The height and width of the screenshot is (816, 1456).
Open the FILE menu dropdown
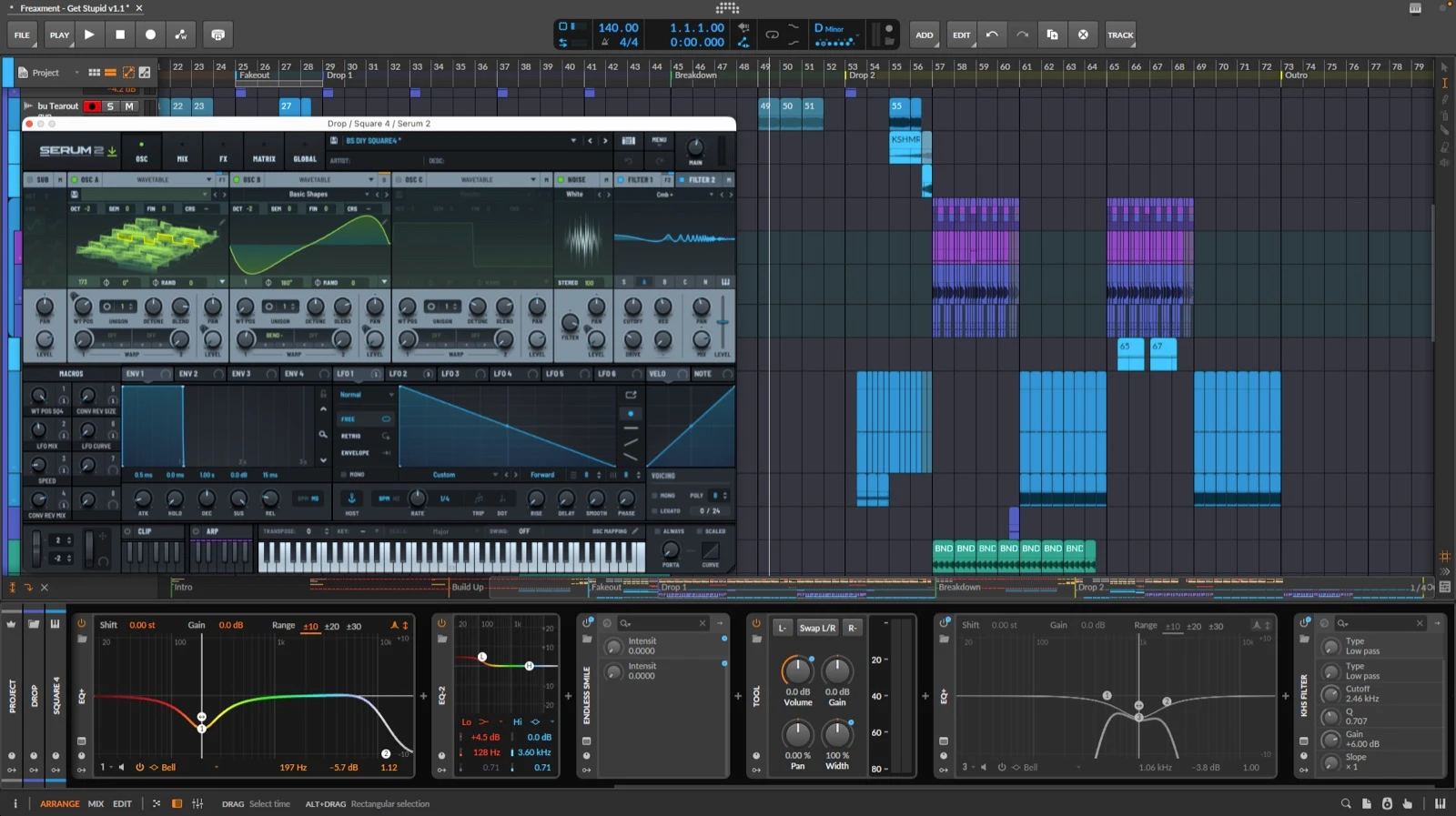22,35
